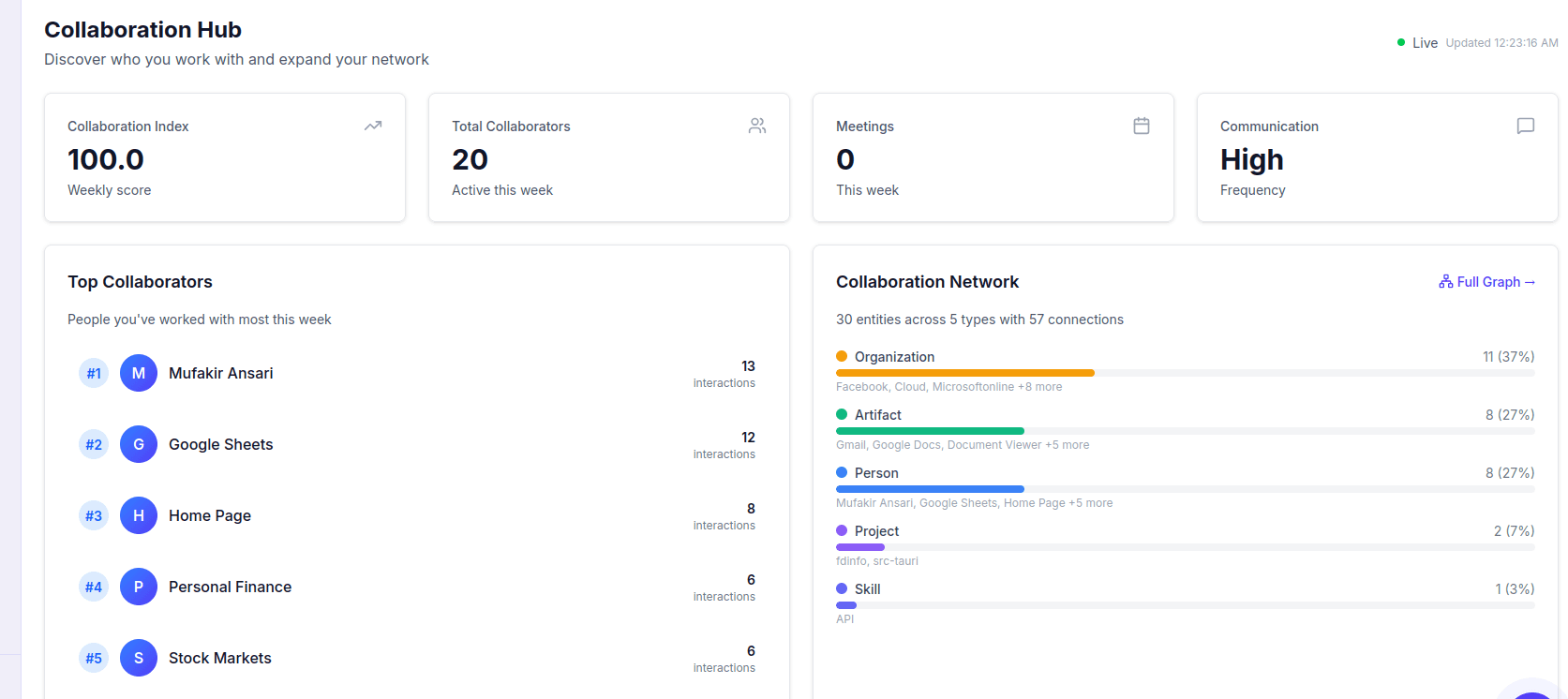The height and width of the screenshot is (699, 1568).
Task: Click the '11 (37%)' Organization count
Action: 1509,357
